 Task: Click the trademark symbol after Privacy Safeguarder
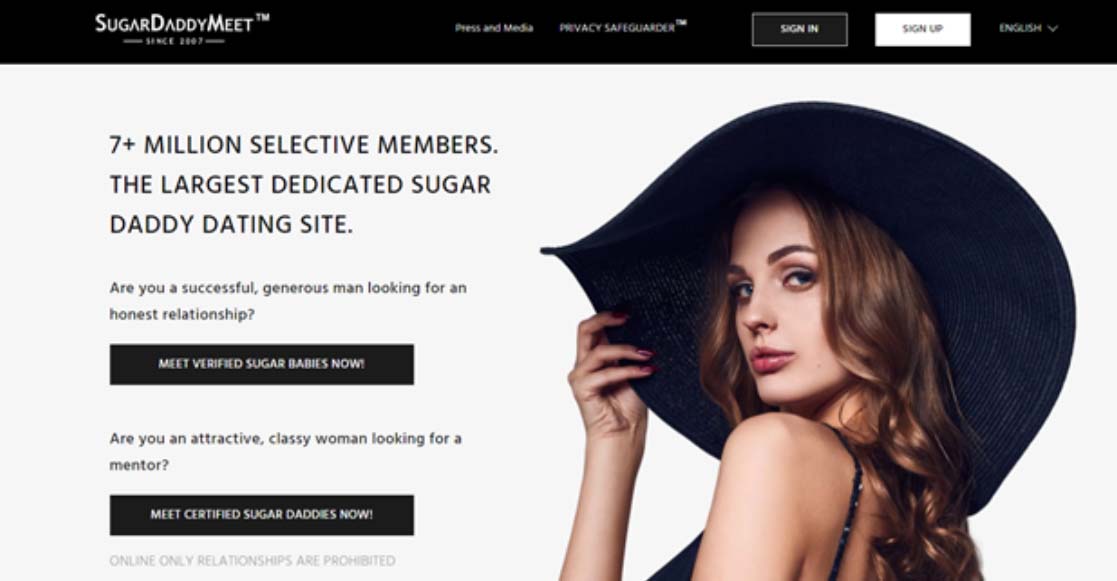pos(681,23)
